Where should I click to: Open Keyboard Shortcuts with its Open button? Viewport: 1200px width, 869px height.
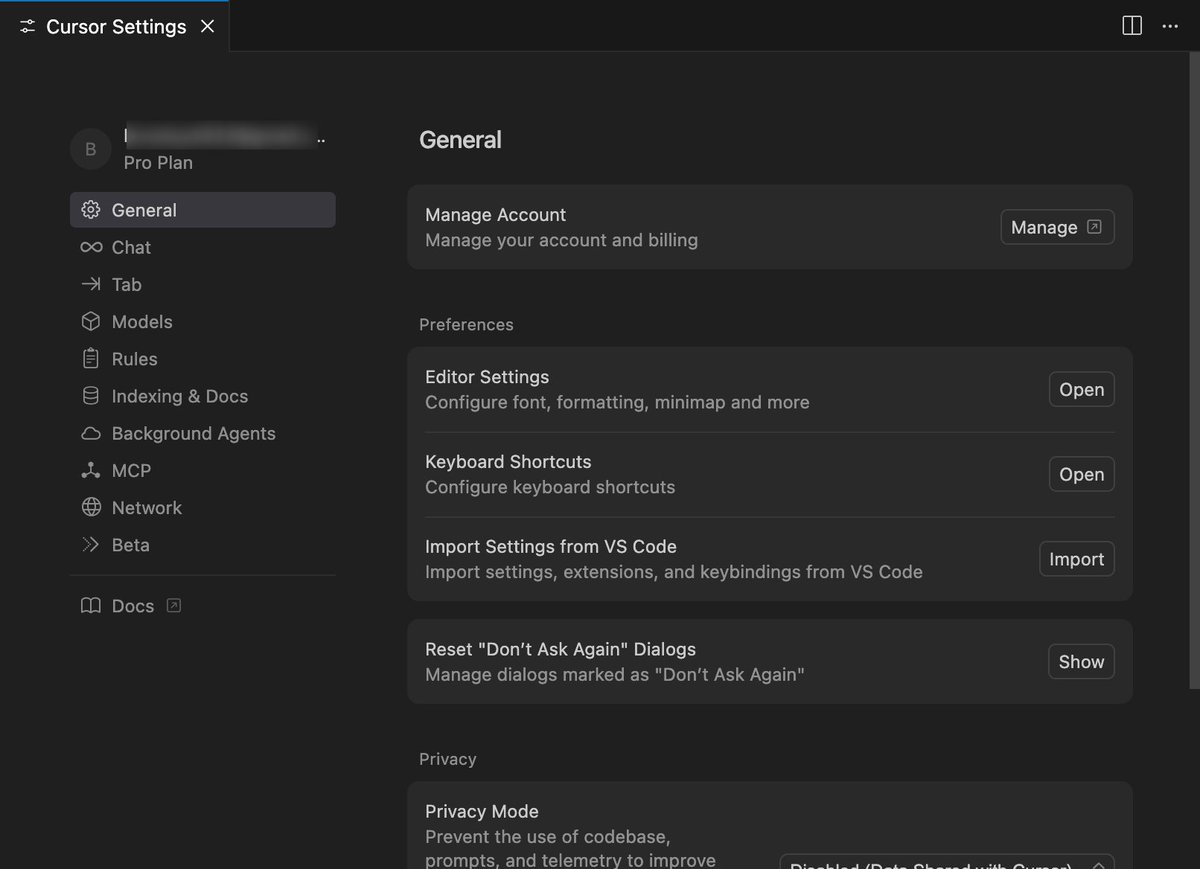tap(1081, 474)
